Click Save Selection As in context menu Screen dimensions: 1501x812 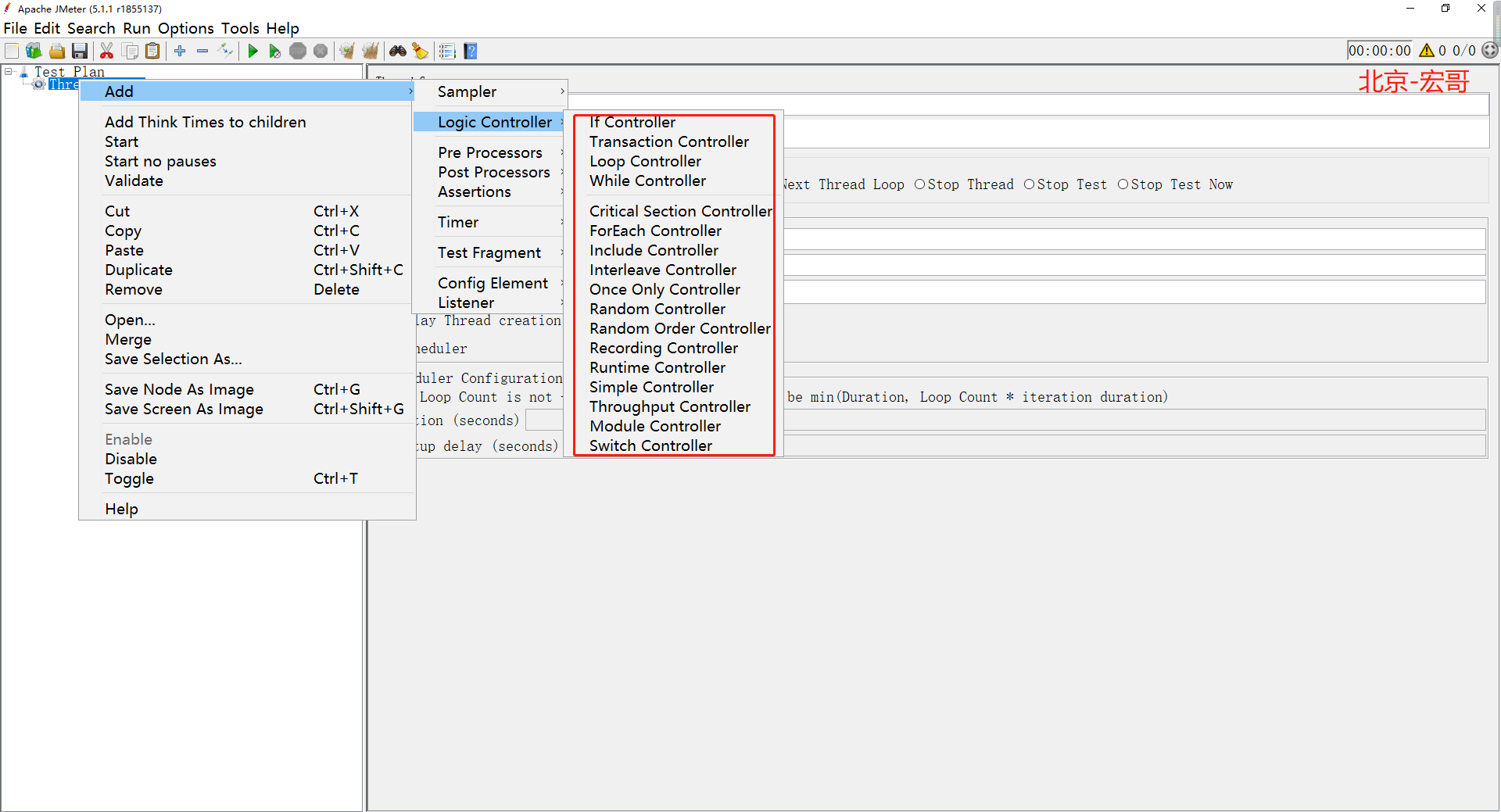point(174,359)
